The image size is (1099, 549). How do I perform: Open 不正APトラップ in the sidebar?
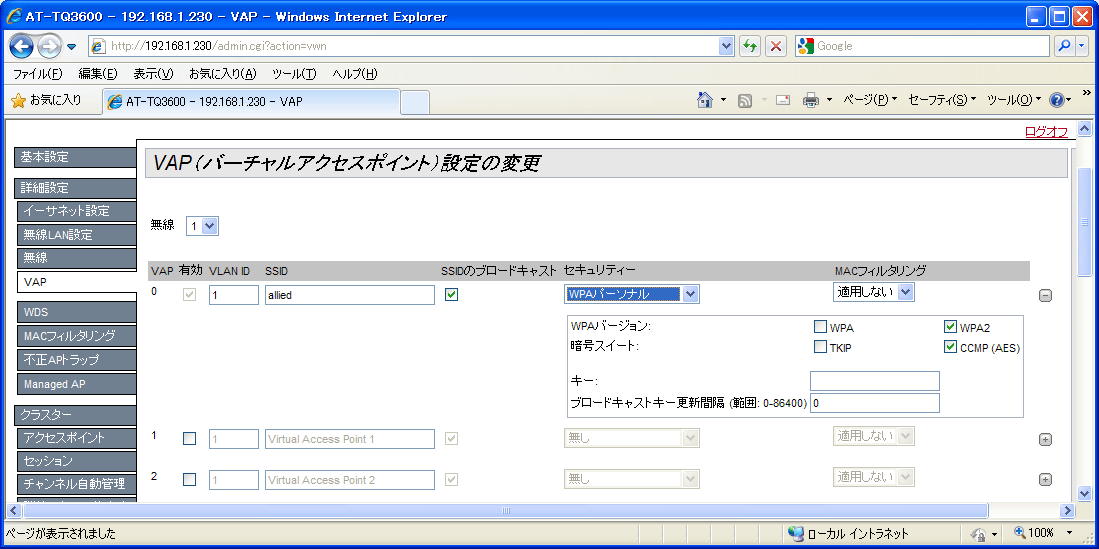(x=76, y=360)
